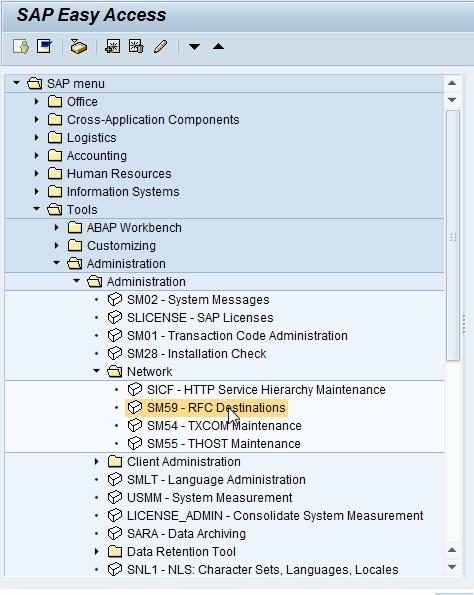Screen dimensions: 474x595
Task: Expand the Client Administration folder
Action: point(96,461)
